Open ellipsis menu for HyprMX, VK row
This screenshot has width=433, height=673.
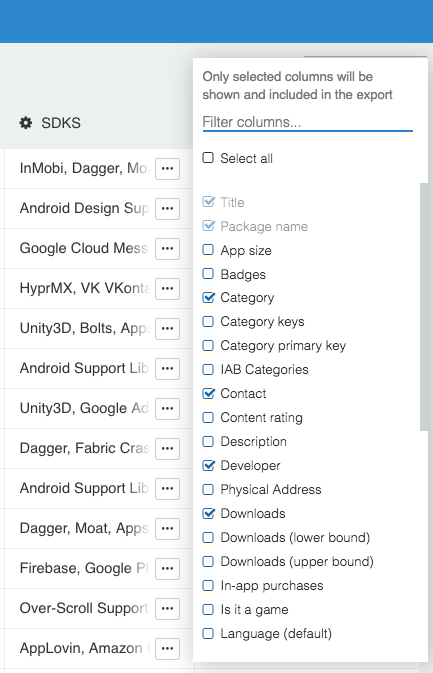pos(167,288)
